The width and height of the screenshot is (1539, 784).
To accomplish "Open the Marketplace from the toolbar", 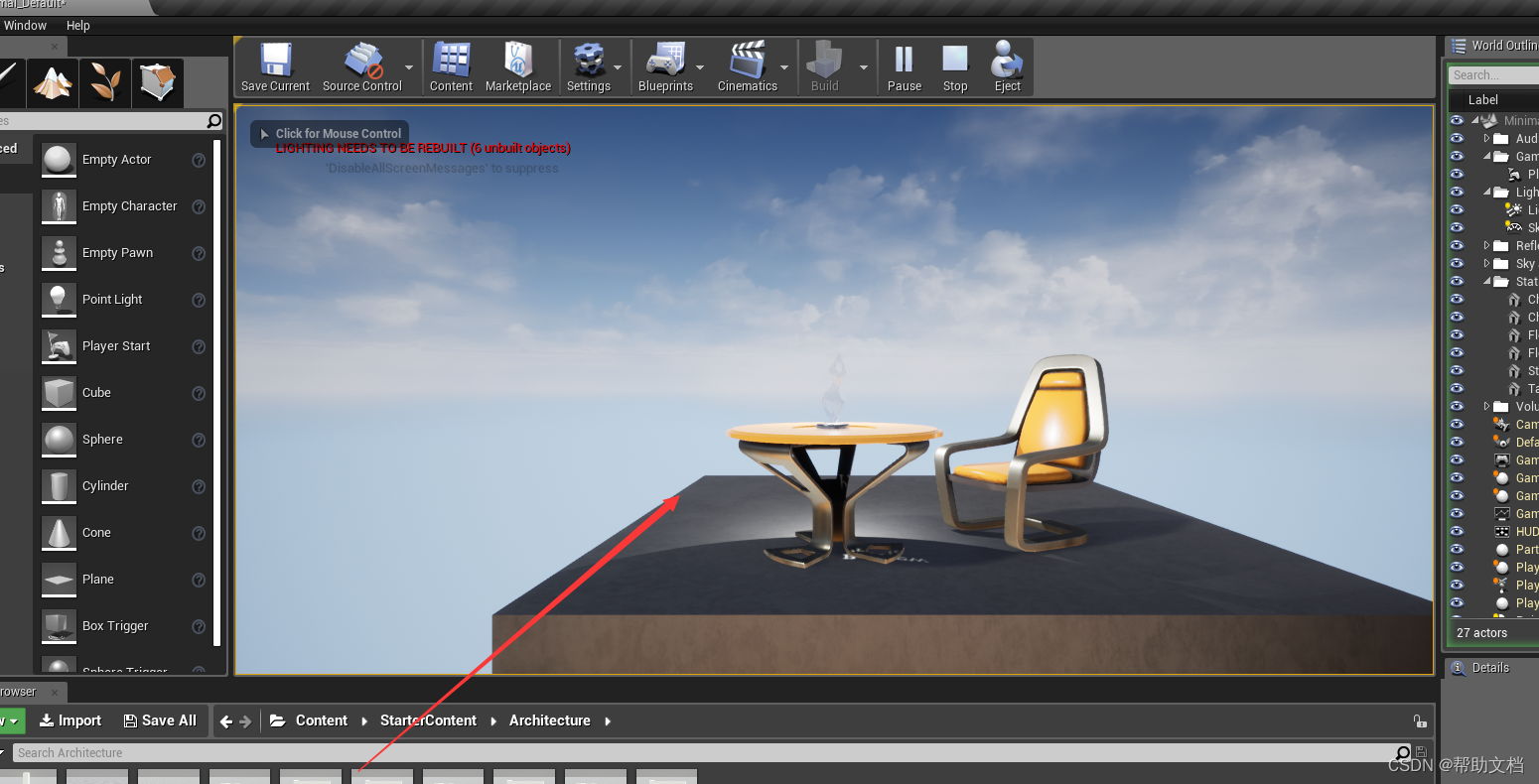I will (518, 67).
